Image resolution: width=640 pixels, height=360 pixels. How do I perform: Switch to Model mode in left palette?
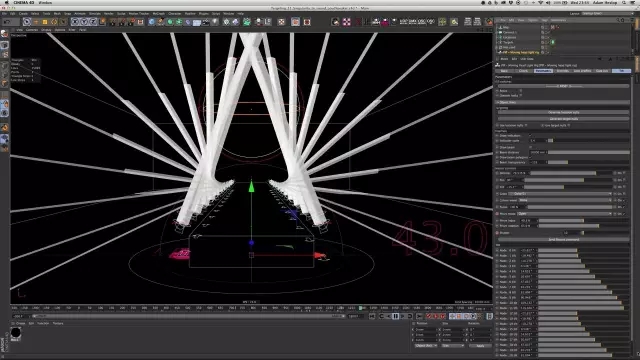(4, 44)
